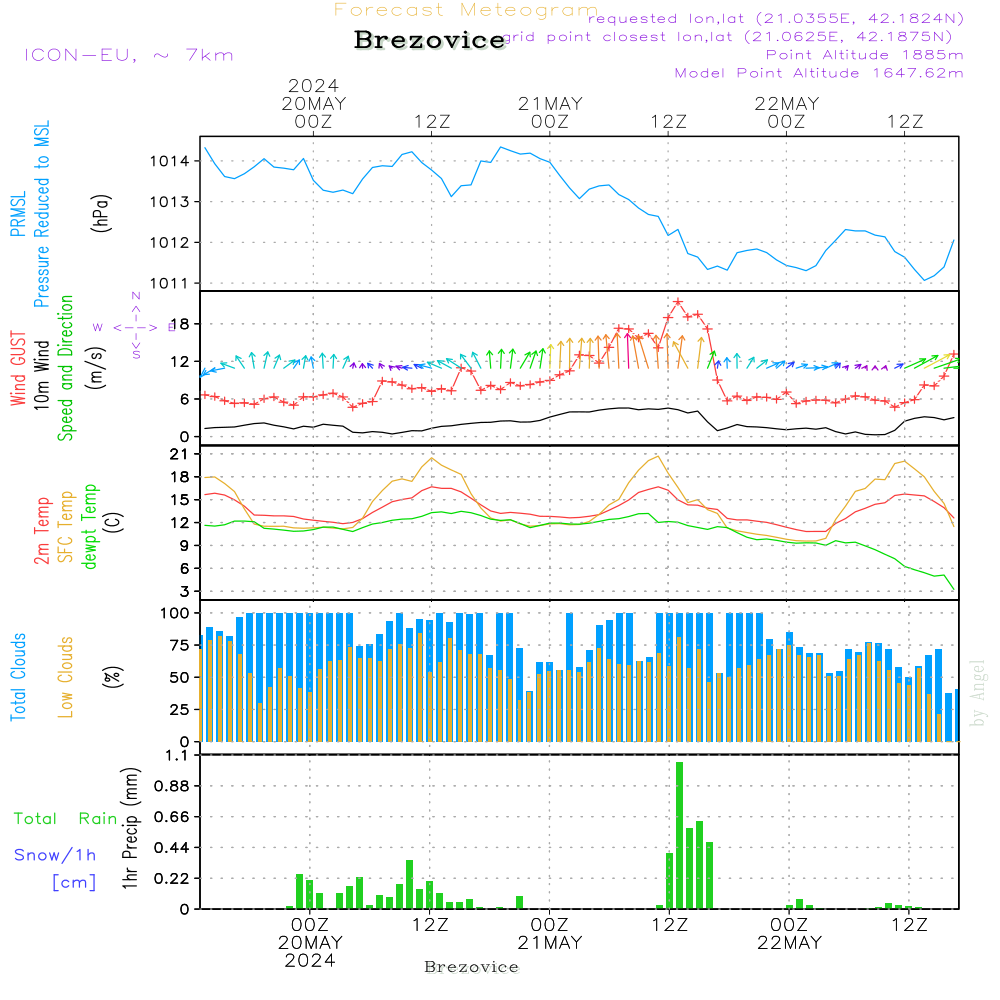Screen dimensions: 1000x1000
Task: Click the '1hr Precip (mm)' axis label
Action: click(x=130, y=828)
